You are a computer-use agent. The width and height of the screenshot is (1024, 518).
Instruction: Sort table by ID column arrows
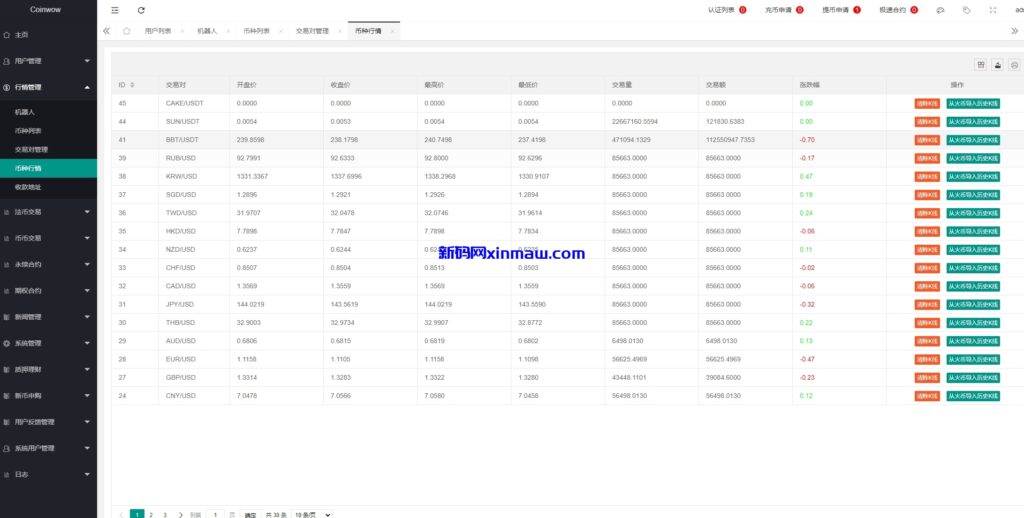132,85
